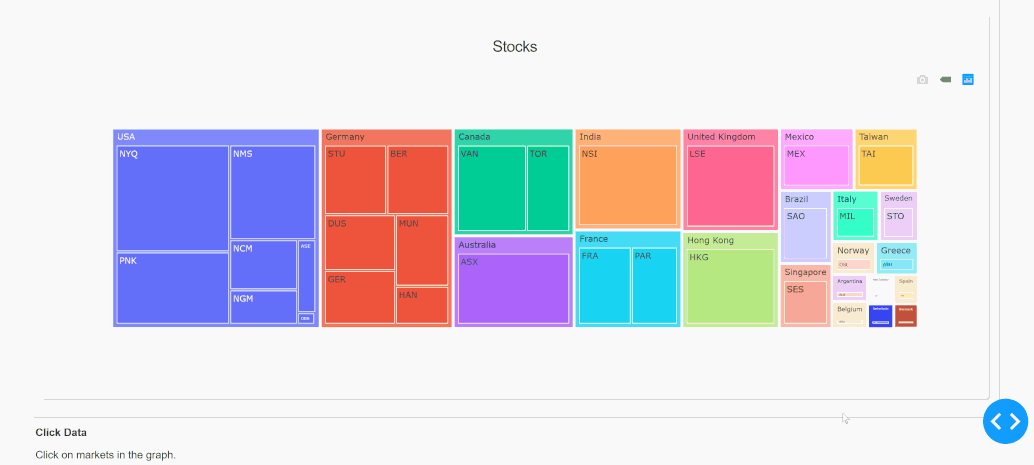Viewport: 1034px width, 465px height.
Task: Click the Singapore country label
Action: click(x=805, y=272)
